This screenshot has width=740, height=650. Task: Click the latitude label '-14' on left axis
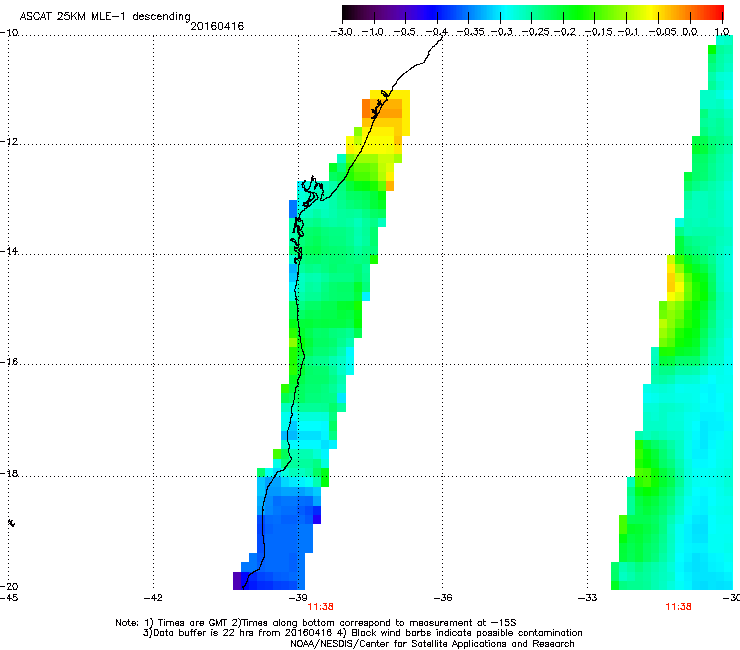point(9,251)
